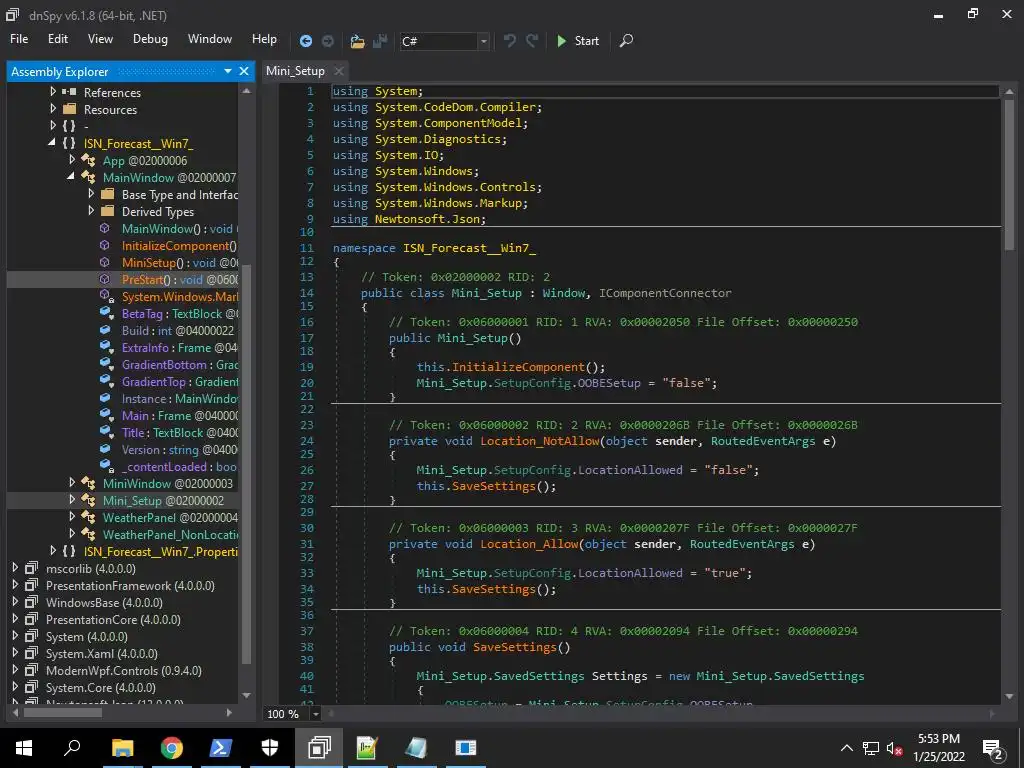Expand the References folder node
The image size is (1024, 768).
point(53,92)
